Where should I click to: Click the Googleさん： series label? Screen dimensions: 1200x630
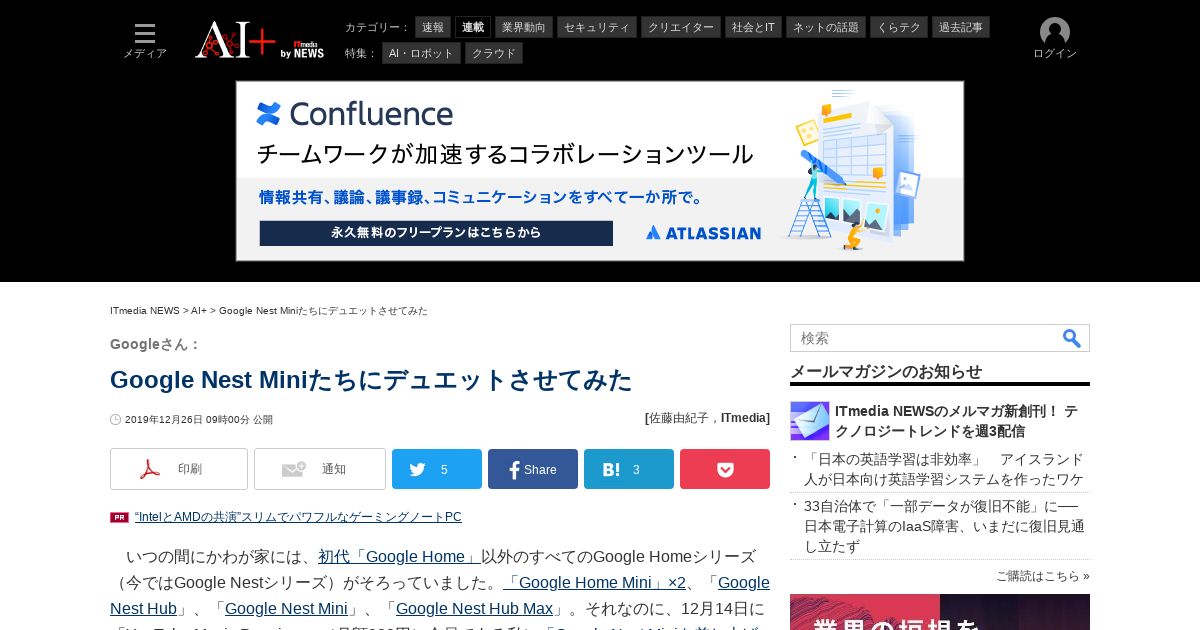coord(155,344)
